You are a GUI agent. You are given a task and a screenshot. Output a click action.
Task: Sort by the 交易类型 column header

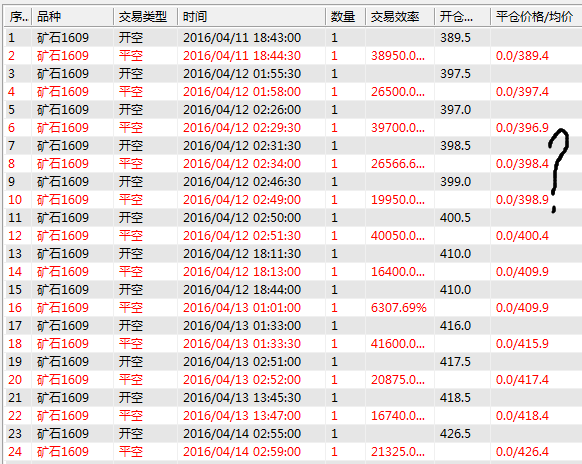146,17
